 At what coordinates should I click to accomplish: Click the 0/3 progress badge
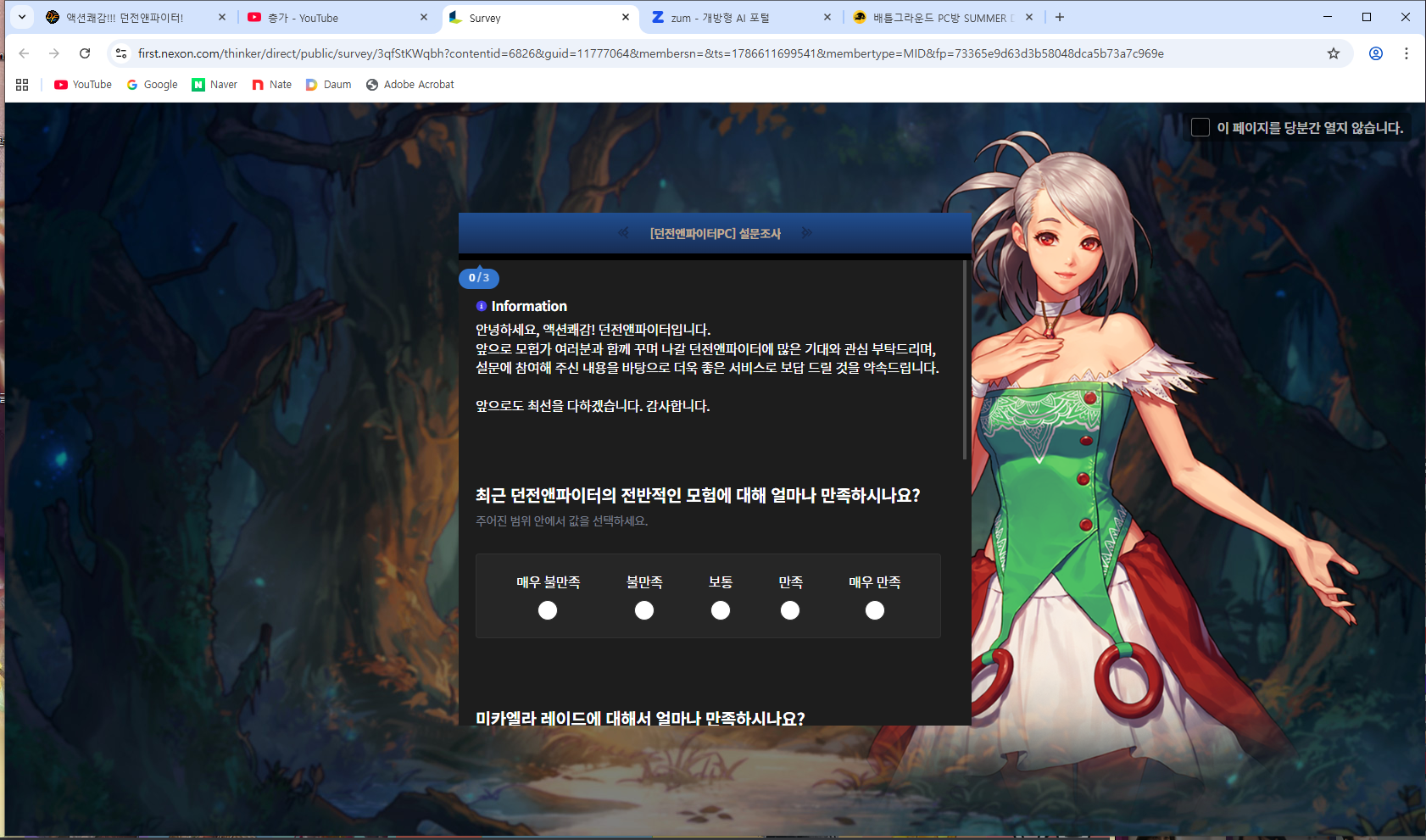click(x=479, y=278)
